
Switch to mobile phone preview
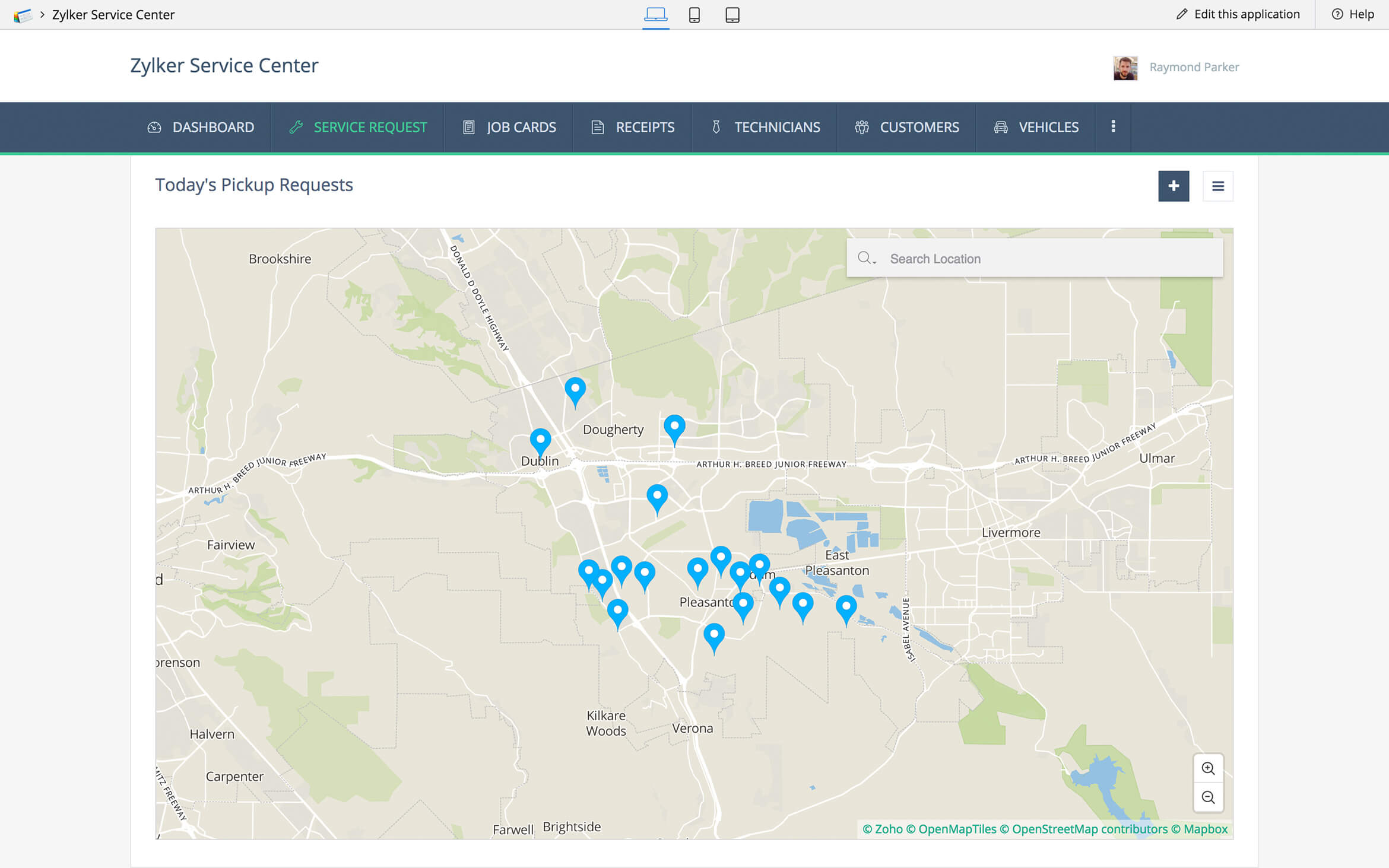[x=694, y=14]
